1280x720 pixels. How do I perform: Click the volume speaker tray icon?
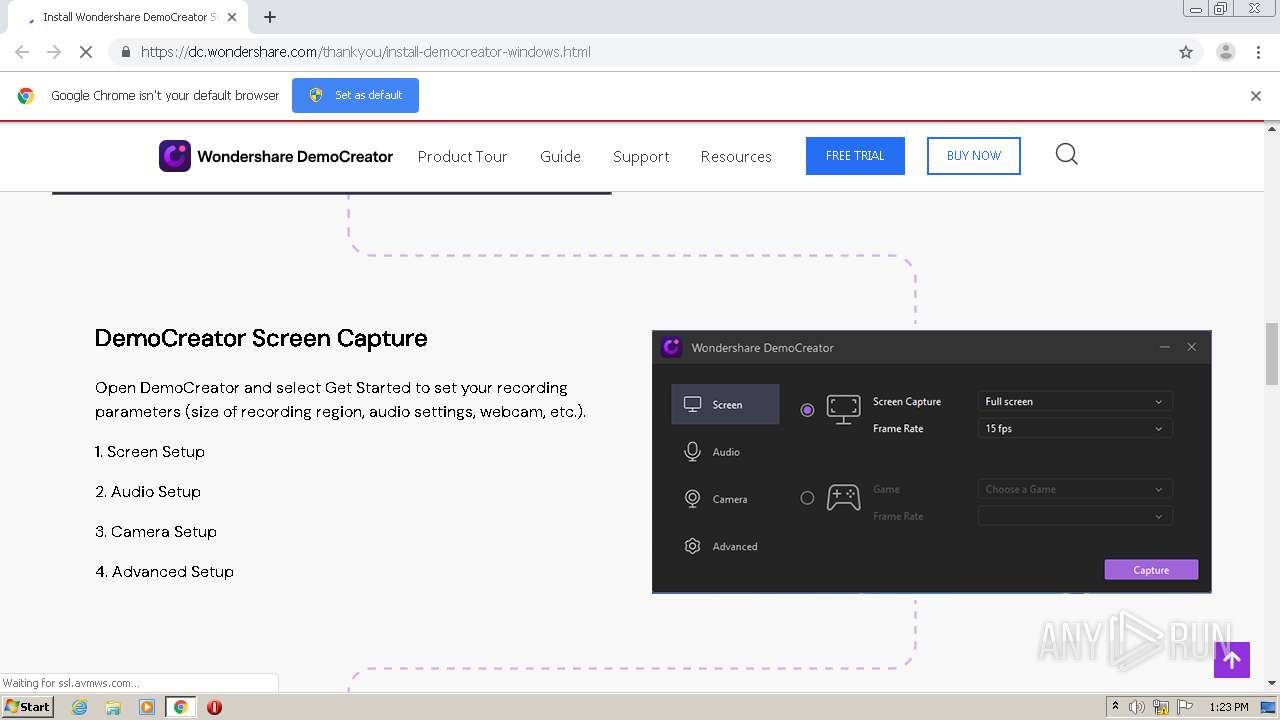(x=1137, y=707)
